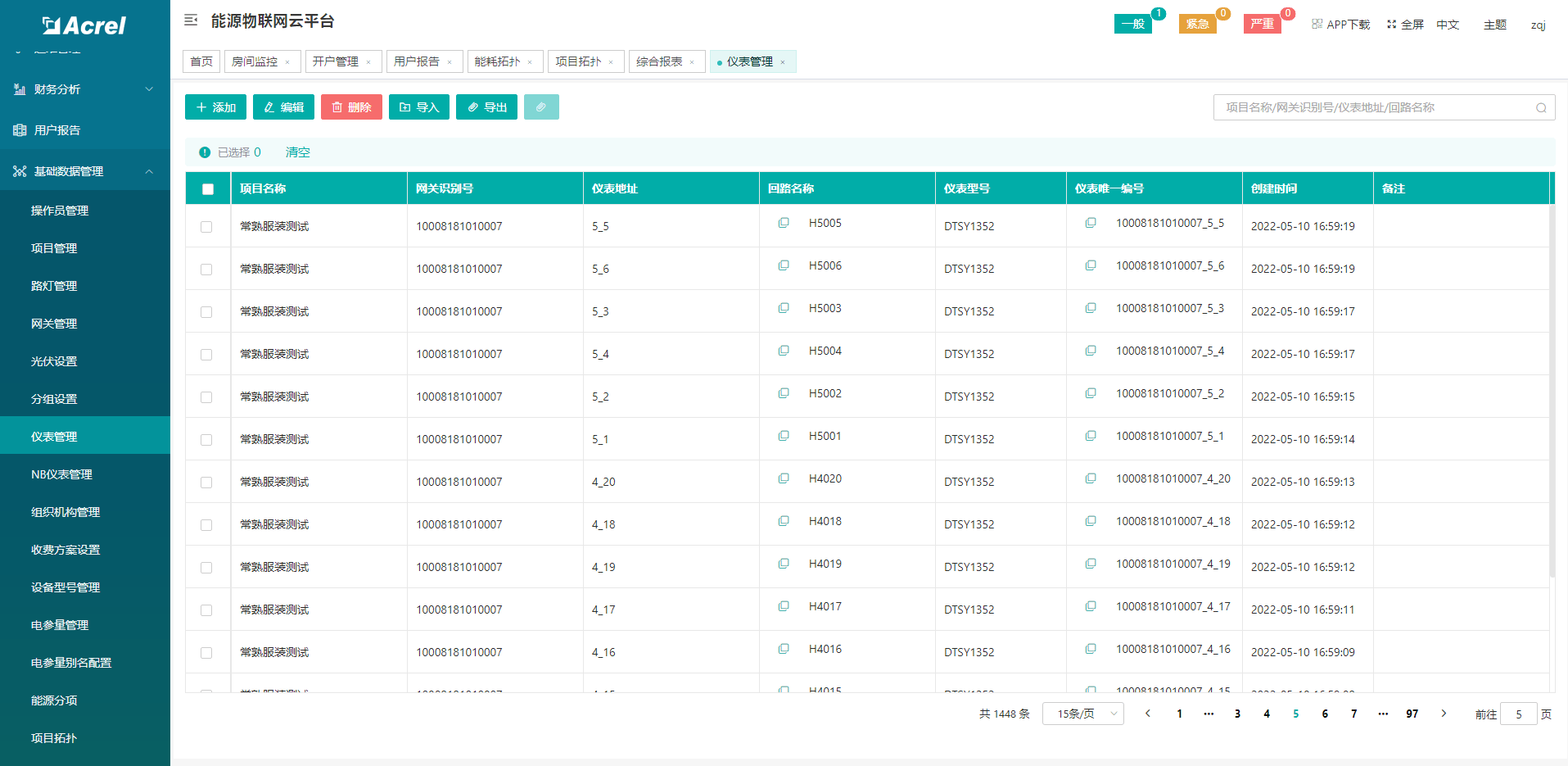Open the red 严重 alarm indicator

point(1263,24)
